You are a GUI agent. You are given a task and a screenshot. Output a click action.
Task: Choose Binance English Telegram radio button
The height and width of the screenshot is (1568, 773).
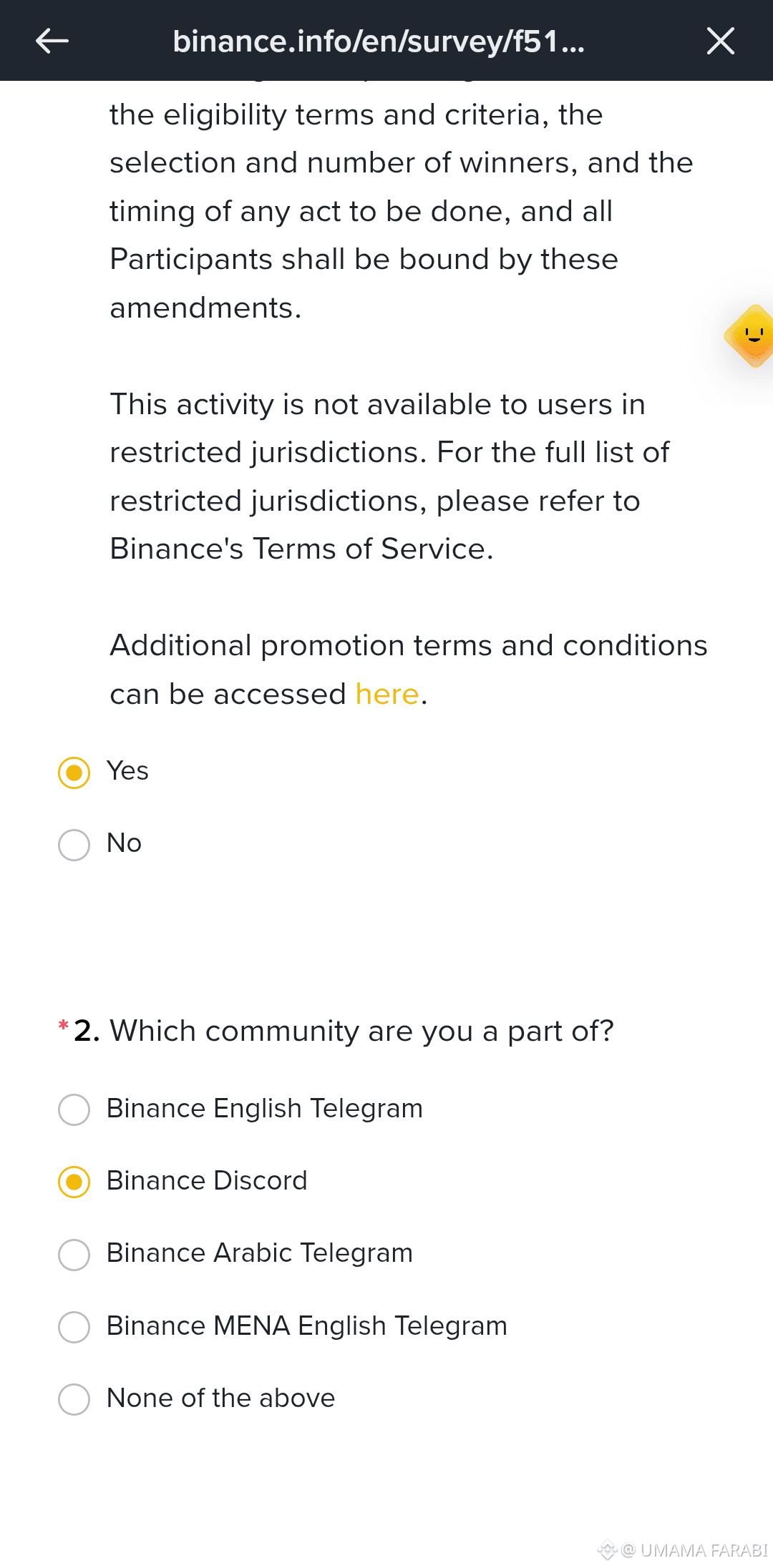tap(74, 1109)
